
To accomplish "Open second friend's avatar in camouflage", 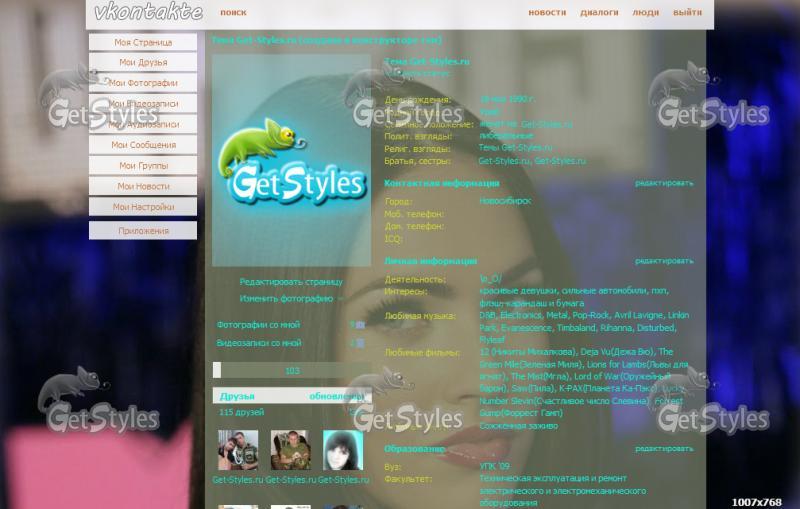I will pos(290,450).
